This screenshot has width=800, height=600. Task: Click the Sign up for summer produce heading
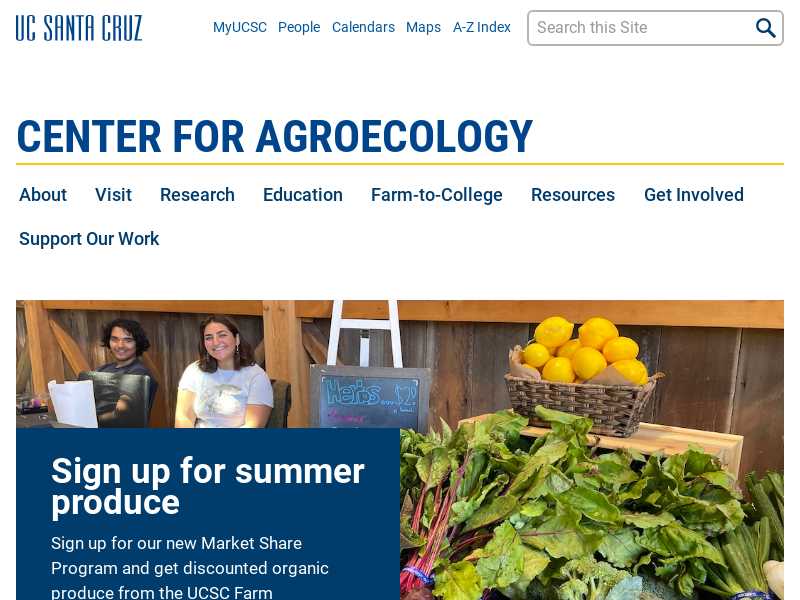(x=208, y=487)
